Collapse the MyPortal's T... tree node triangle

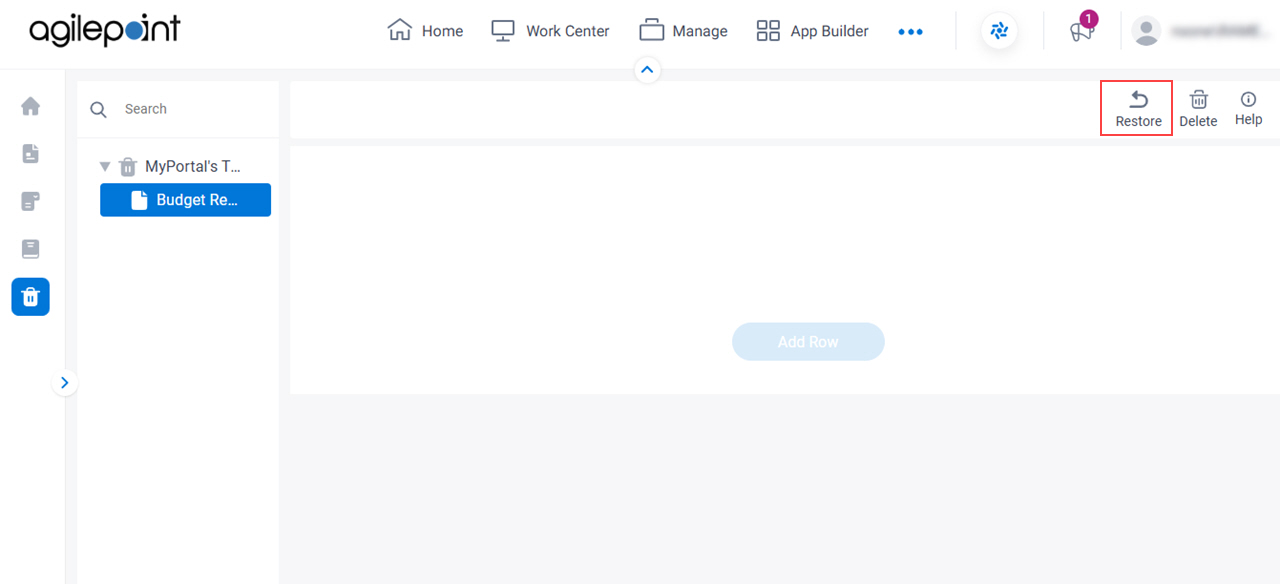point(105,167)
